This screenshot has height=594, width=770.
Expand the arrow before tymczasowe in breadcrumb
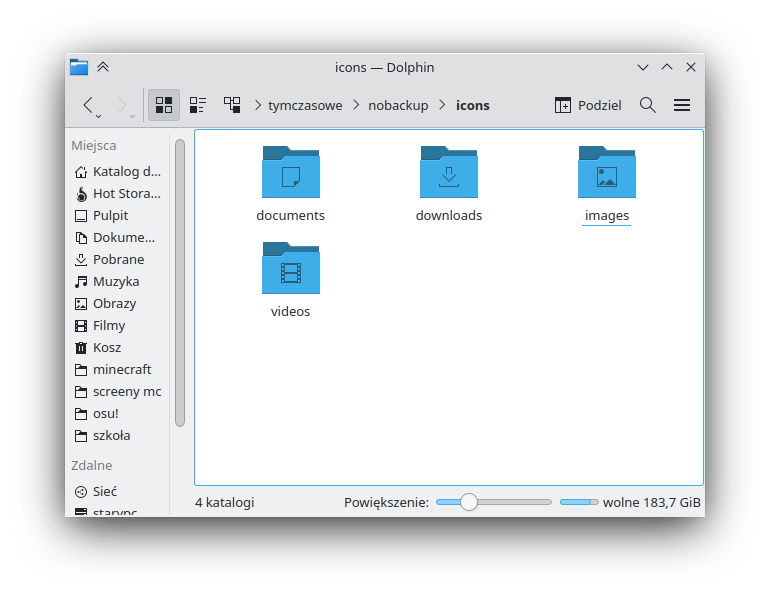point(258,105)
